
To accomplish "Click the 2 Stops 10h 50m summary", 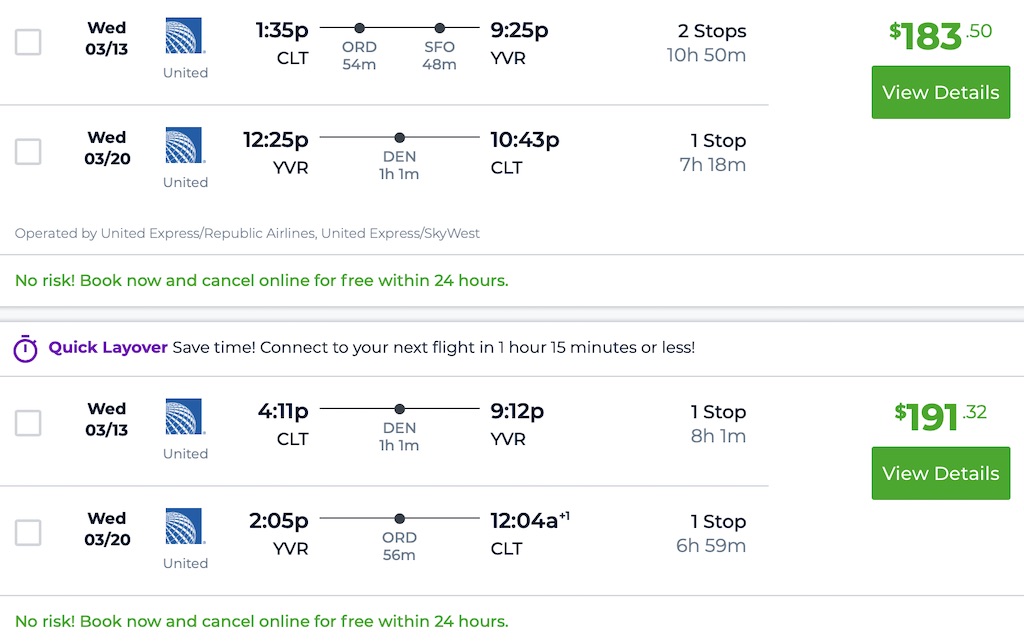I will (706, 43).
